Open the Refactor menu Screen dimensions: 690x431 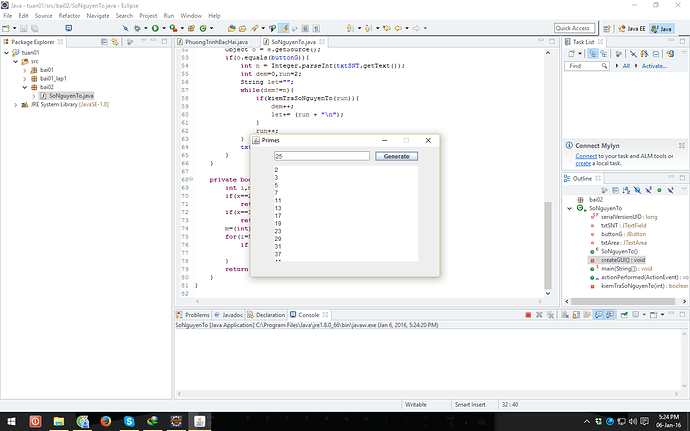69,16
